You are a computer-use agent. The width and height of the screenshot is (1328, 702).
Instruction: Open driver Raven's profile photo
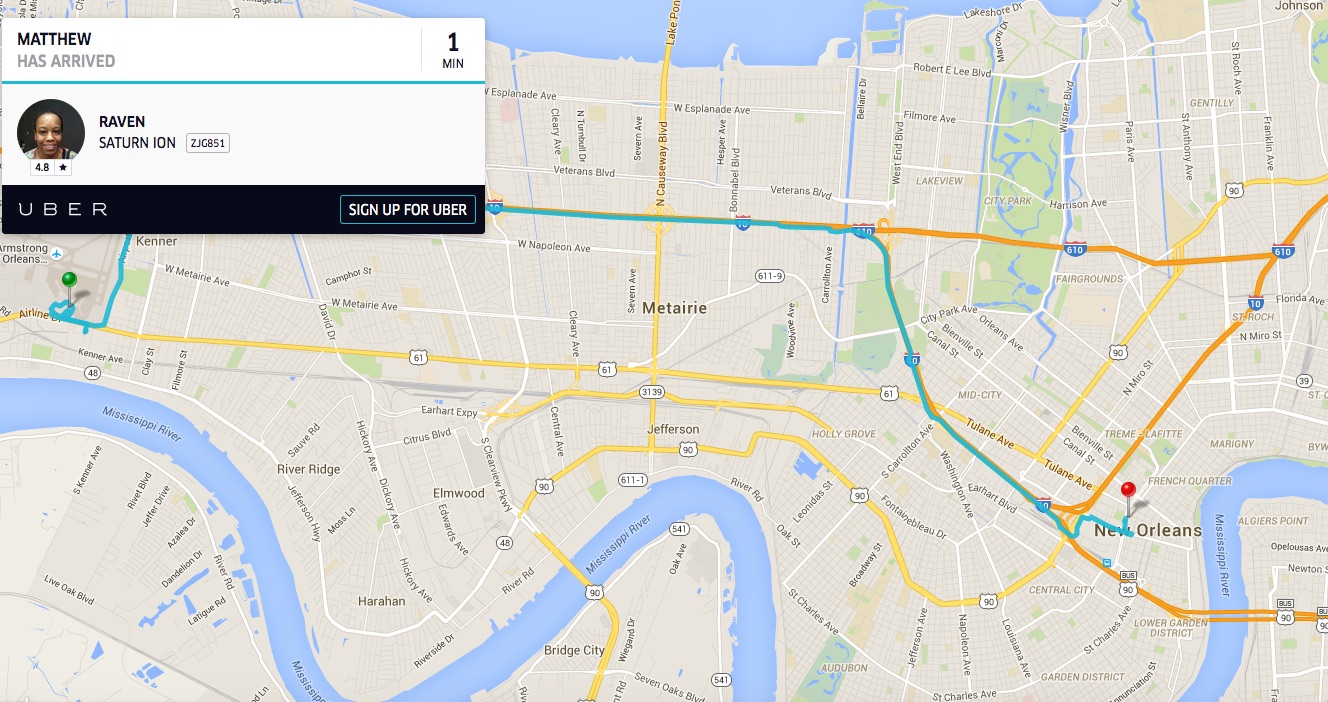[51, 131]
